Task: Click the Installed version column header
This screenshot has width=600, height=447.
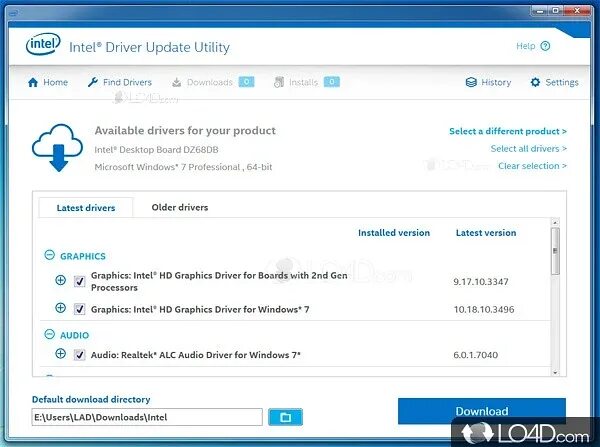Action: [394, 233]
